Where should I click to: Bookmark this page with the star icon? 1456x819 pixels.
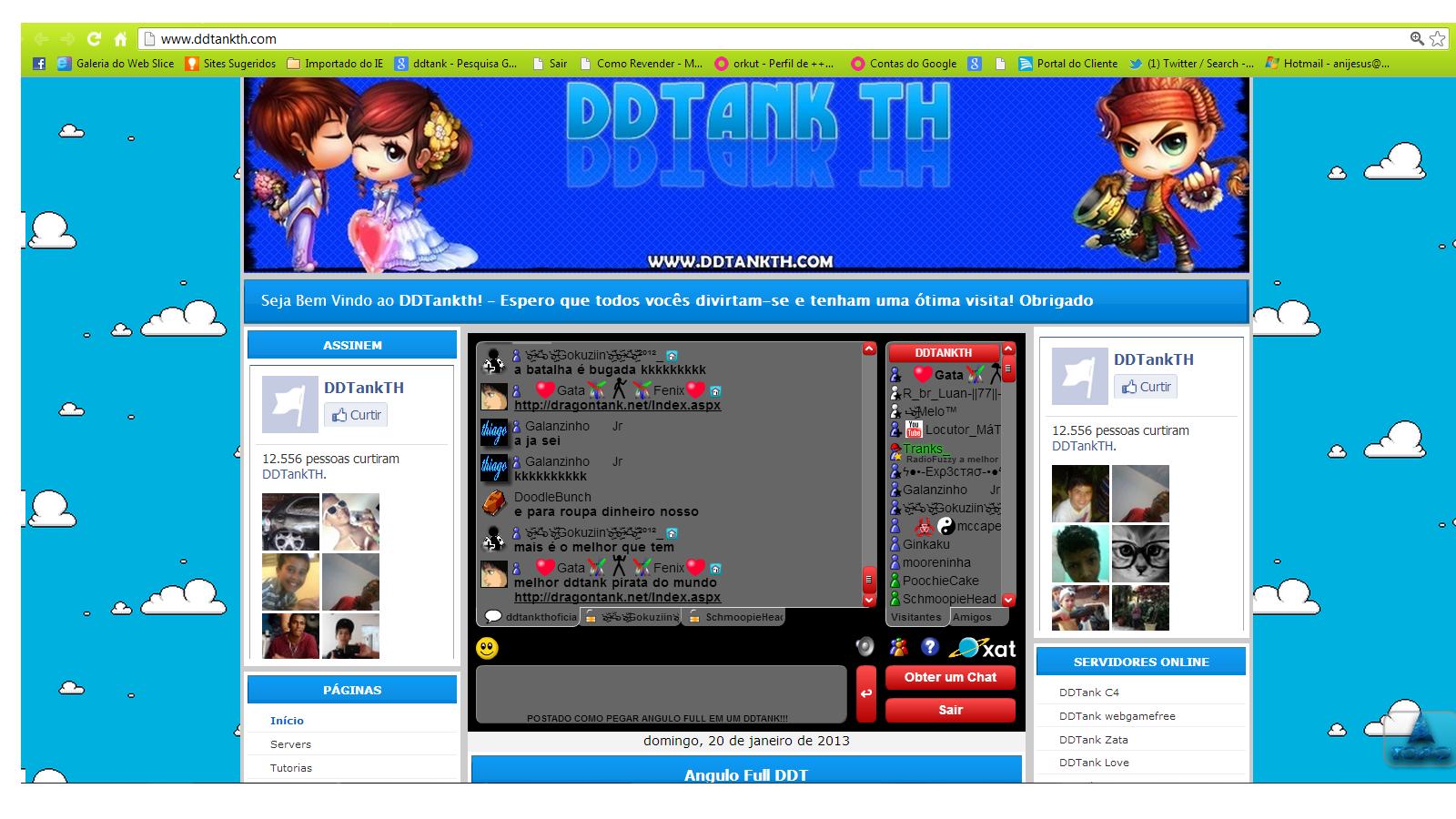1437,38
